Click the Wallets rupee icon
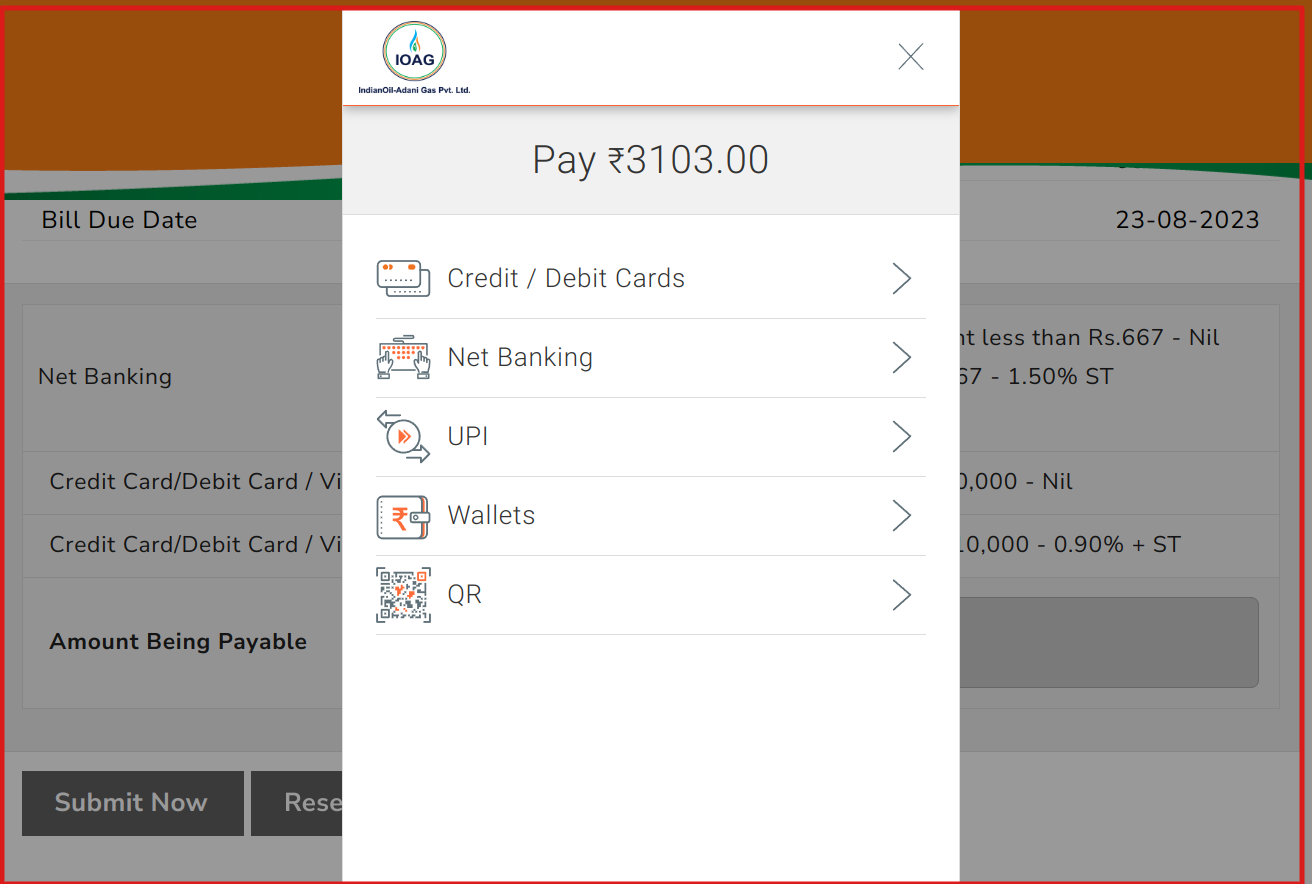 tap(403, 516)
